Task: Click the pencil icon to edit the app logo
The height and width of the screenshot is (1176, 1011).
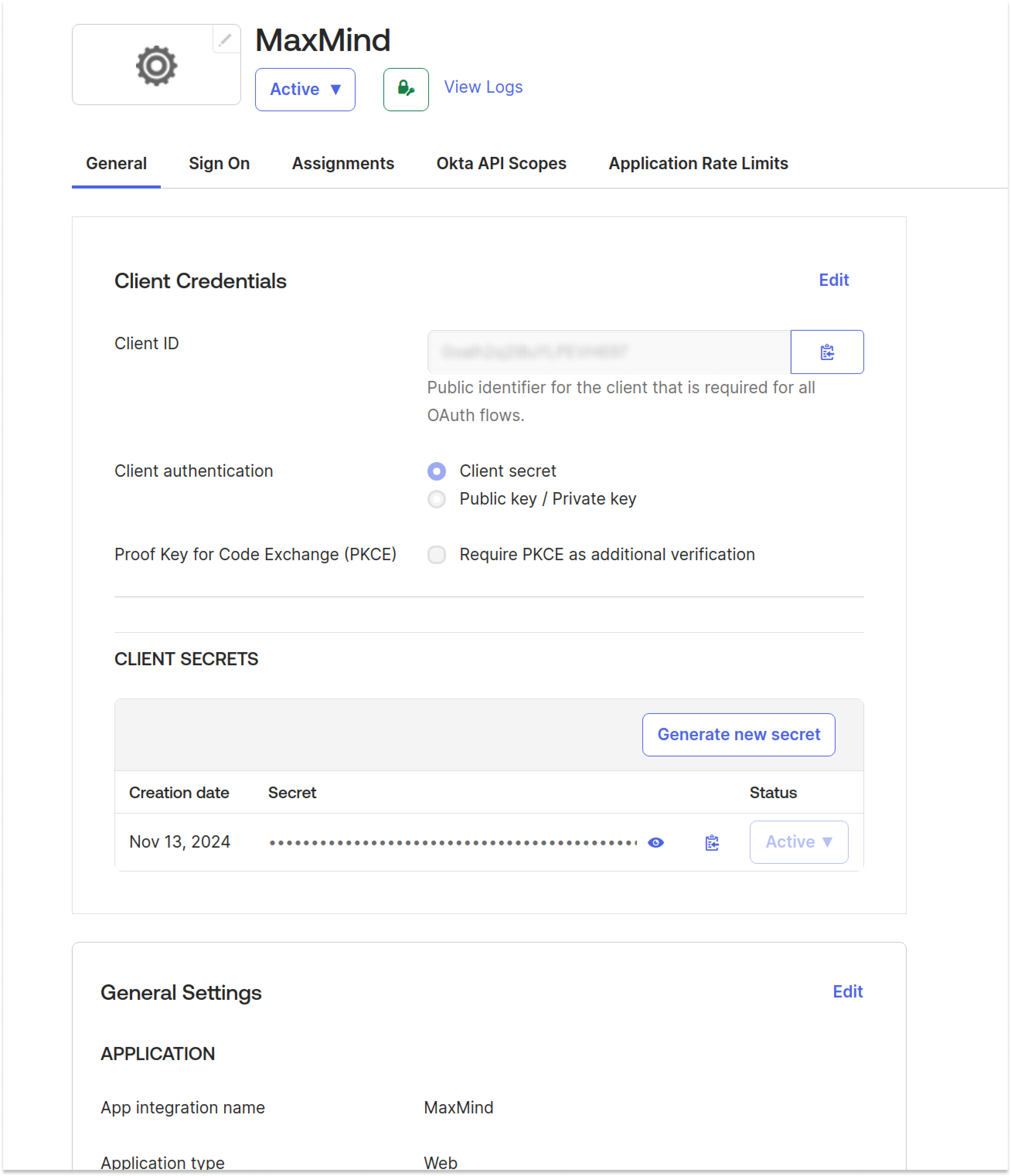Action: click(225, 40)
